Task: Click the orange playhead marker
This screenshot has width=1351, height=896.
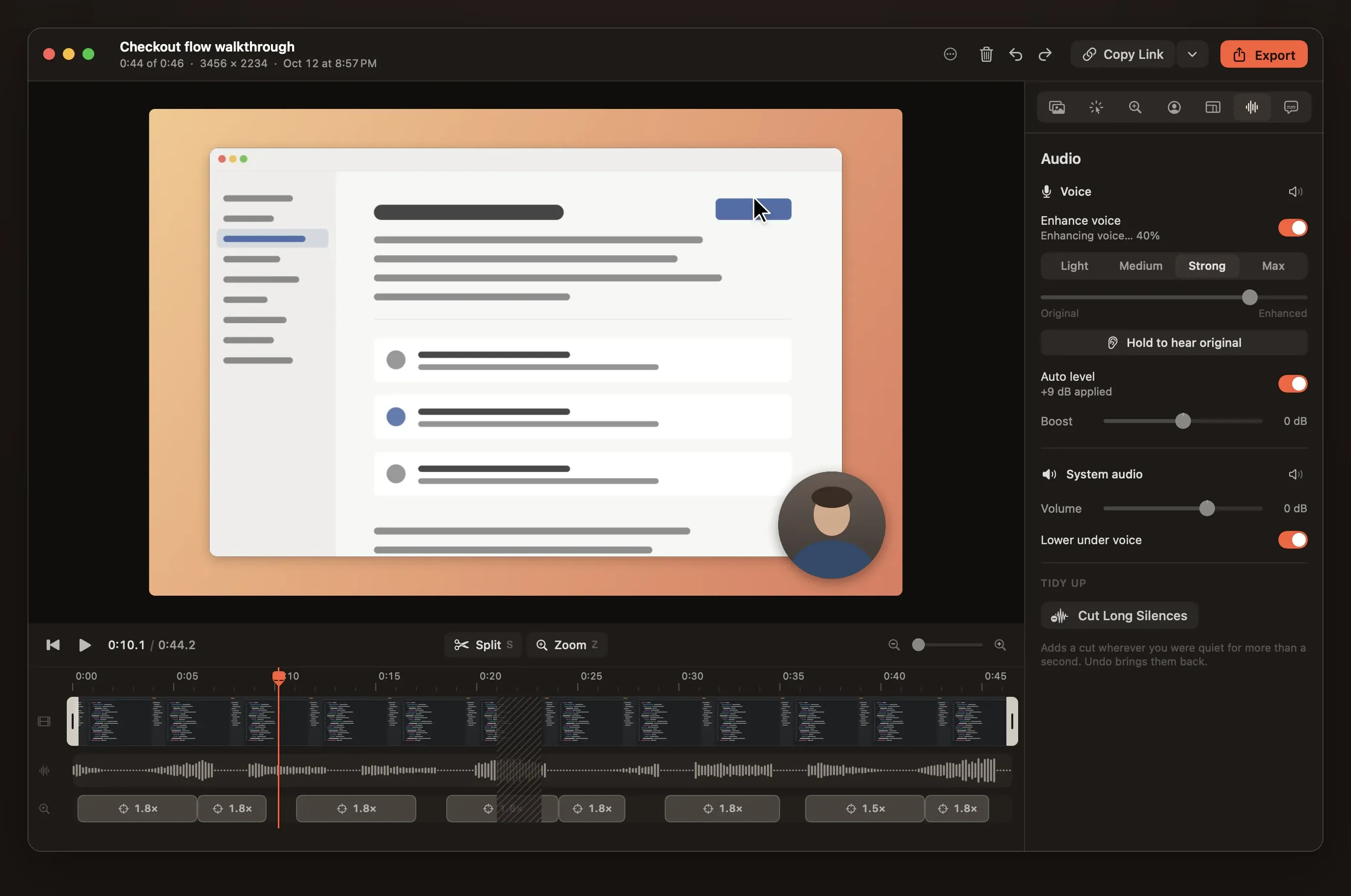Action: pos(278,677)
